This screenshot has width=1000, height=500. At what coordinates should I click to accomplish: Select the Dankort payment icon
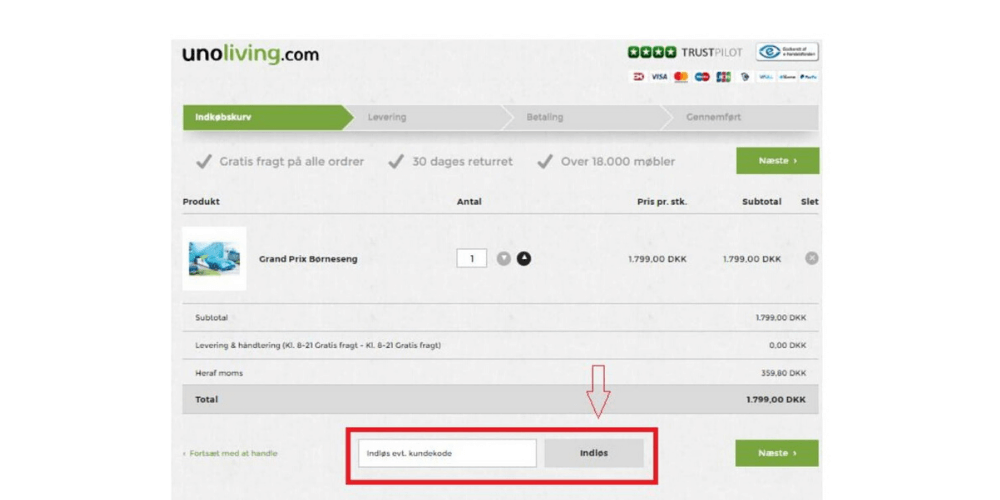pyautogui.click(x=638, y=77)
